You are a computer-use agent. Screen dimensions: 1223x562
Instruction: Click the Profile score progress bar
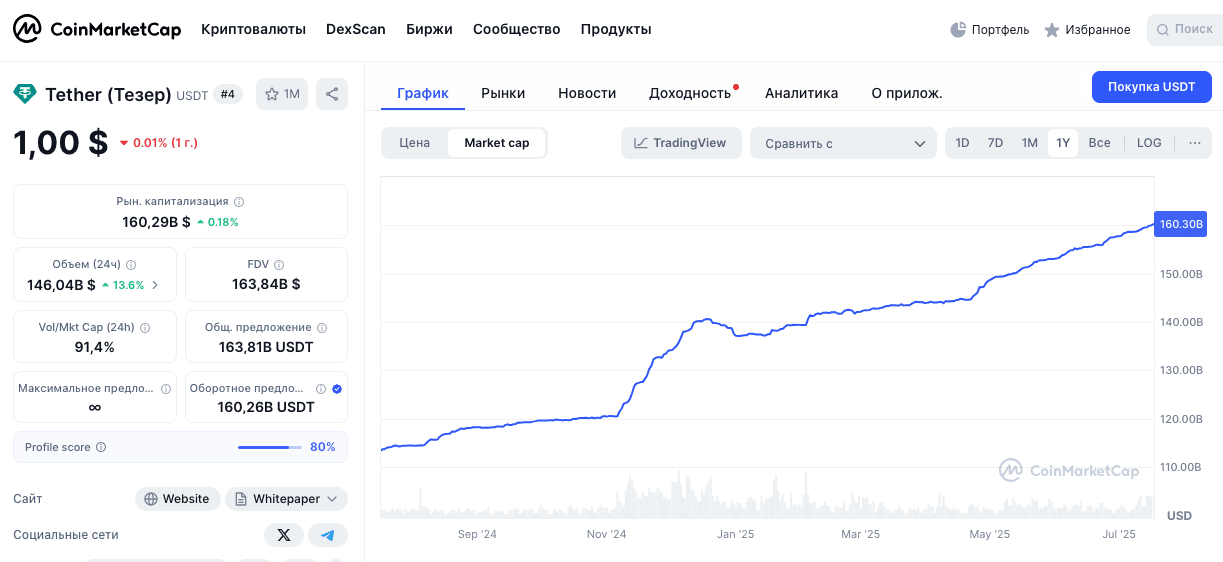[269, 448]
